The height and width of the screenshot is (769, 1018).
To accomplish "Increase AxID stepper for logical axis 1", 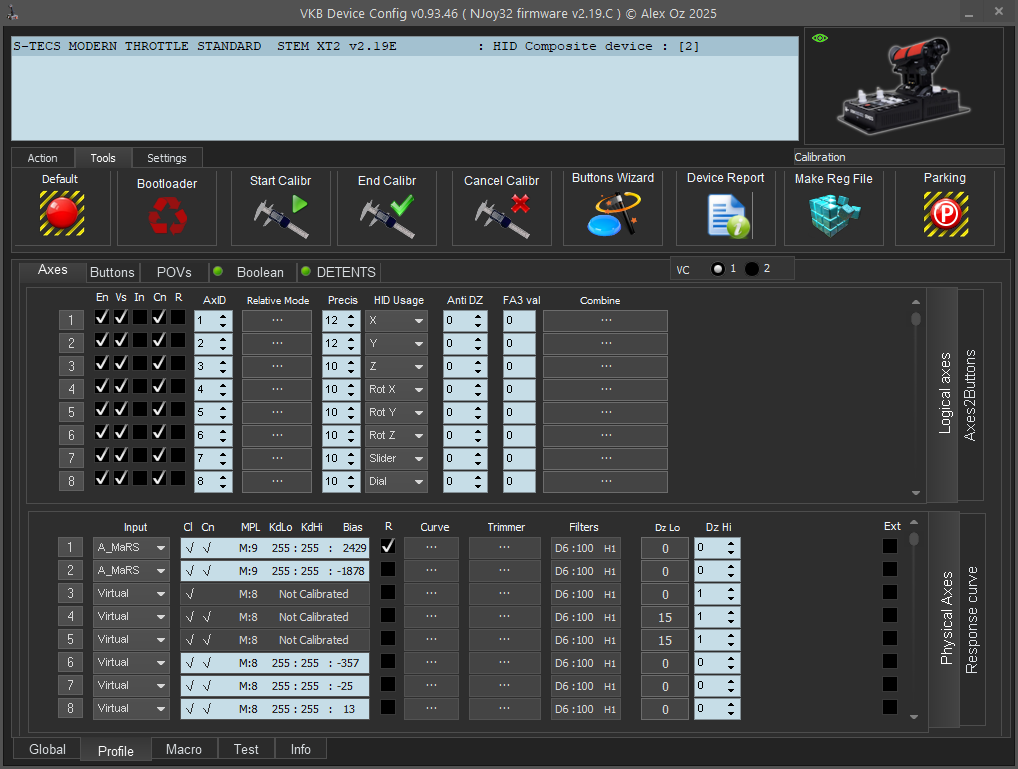I will coord(223,316).
